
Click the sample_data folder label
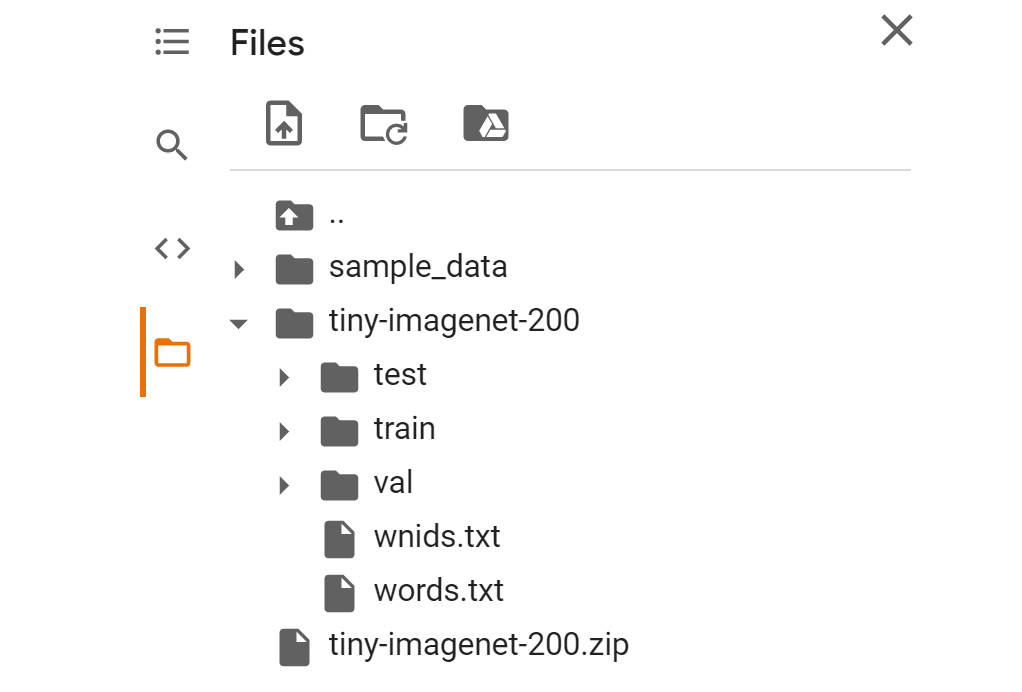(x=418, y=267)
